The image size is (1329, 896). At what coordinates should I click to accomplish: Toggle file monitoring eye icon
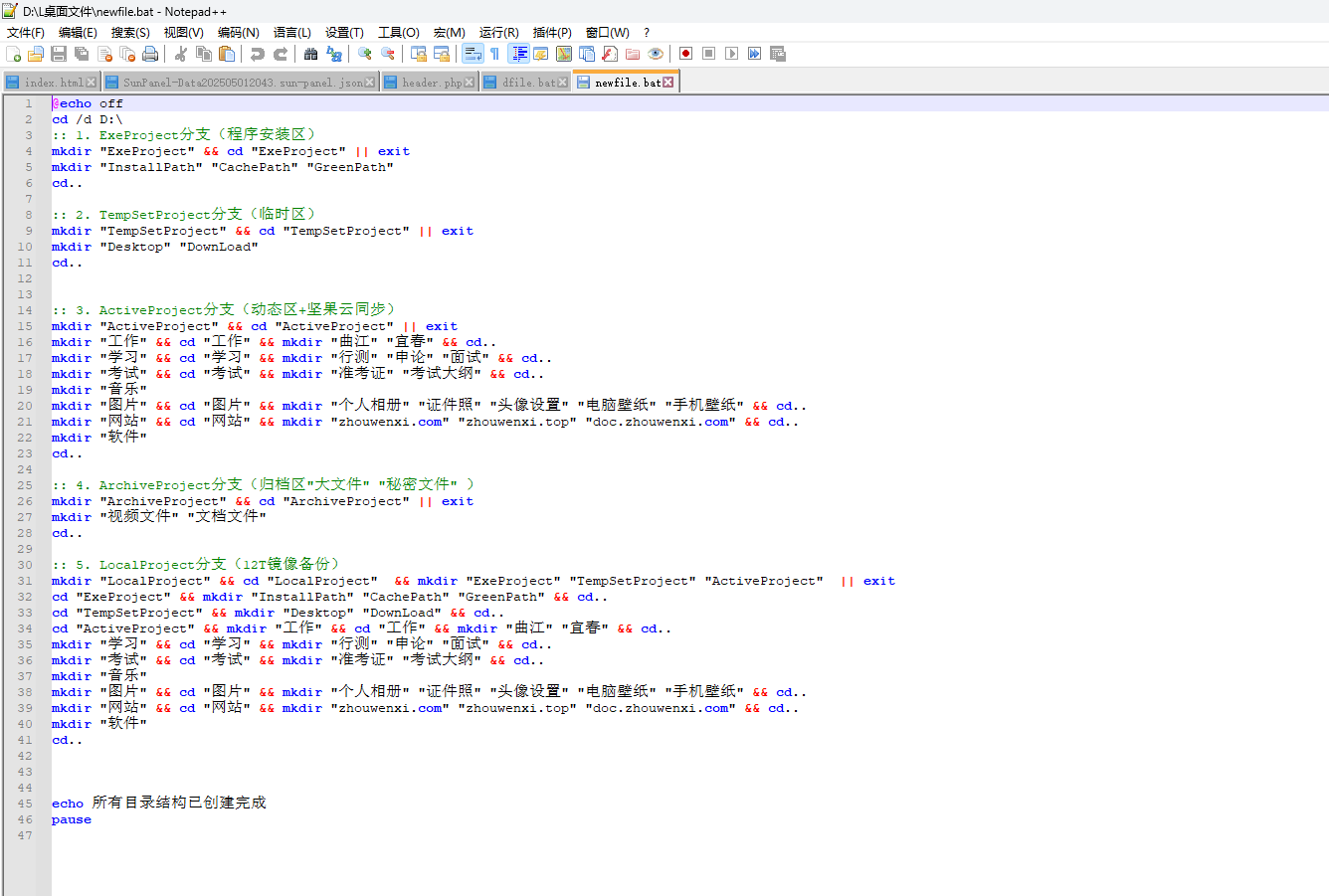point(656,54)
